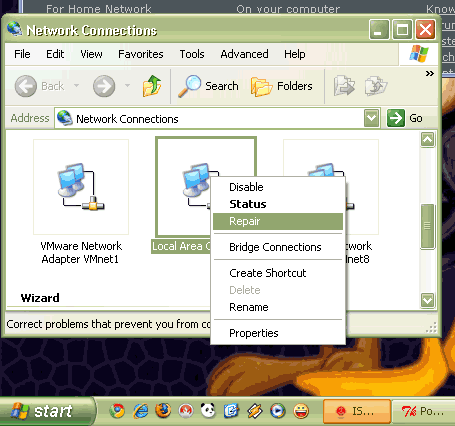The width and height of the screenshot is (455, 426).
Task: Maximize the Network Connections window
Action: click(x=402, y=30)
